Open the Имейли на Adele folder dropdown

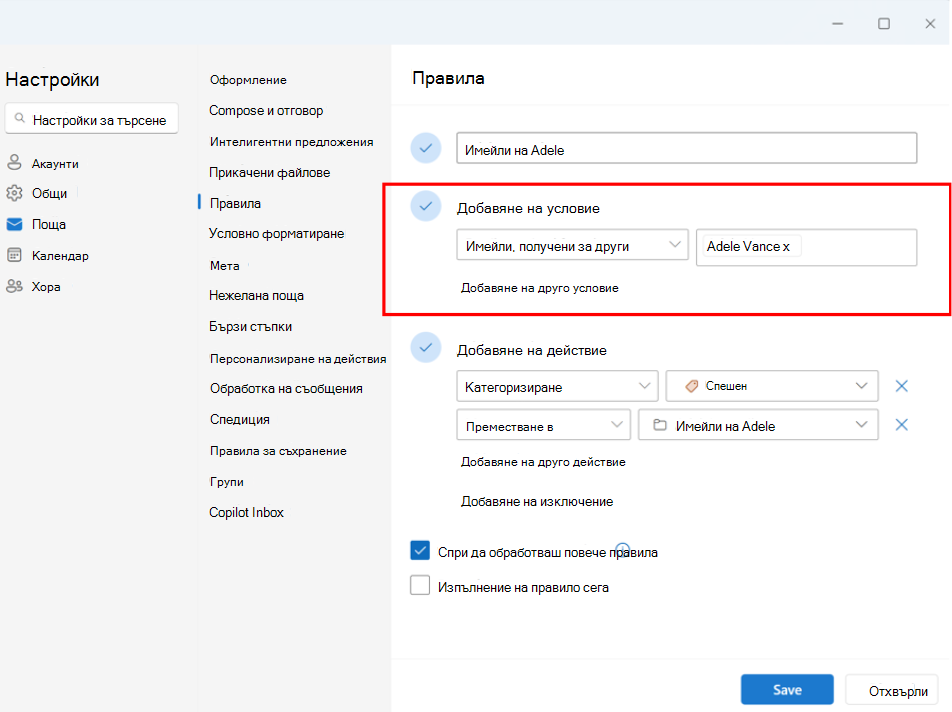[x=758, y=425]
